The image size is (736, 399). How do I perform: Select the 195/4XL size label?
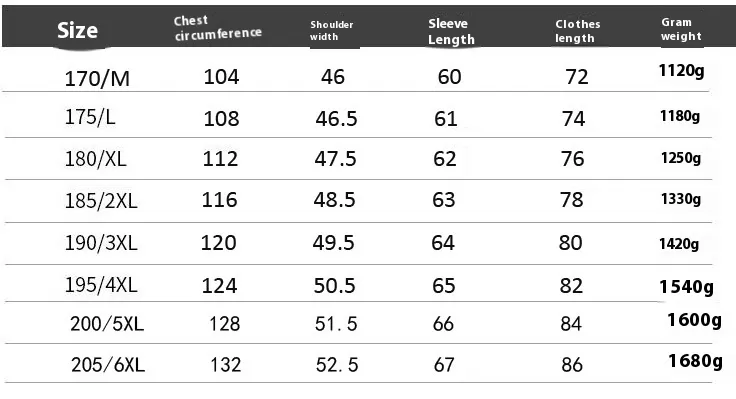pyautogui.click(x=101, y=285)
